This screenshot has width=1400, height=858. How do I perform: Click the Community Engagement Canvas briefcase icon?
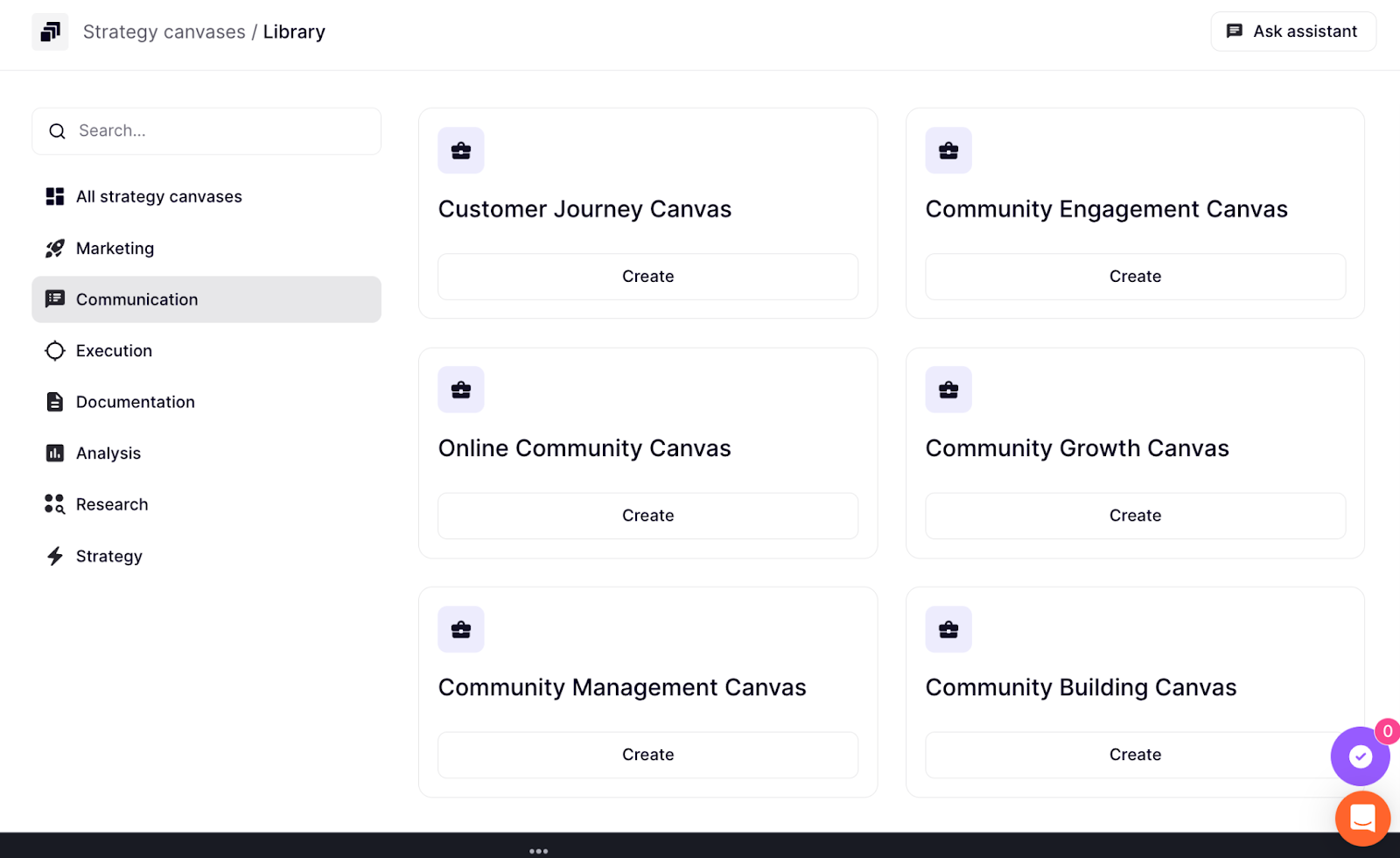[x=948, y=151]
